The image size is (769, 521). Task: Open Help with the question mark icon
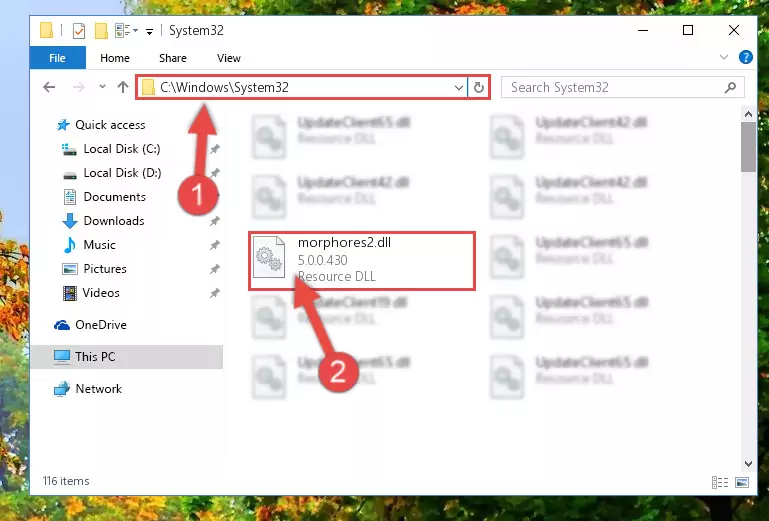(x=745, y=57)
